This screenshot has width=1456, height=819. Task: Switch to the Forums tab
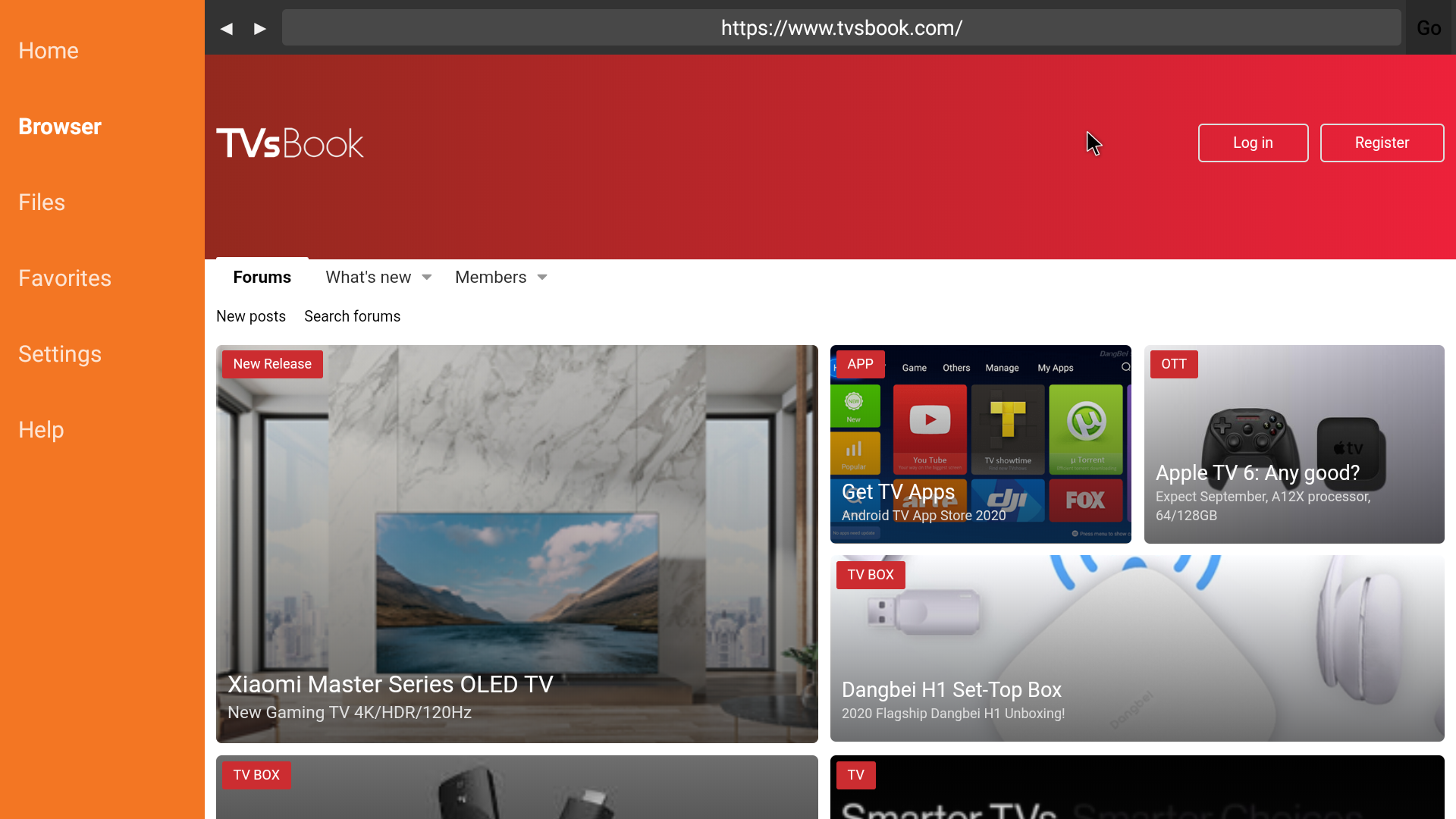[262, 277]
